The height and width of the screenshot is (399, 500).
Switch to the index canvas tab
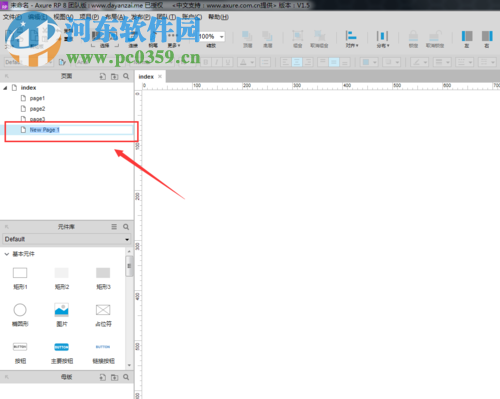146,77
